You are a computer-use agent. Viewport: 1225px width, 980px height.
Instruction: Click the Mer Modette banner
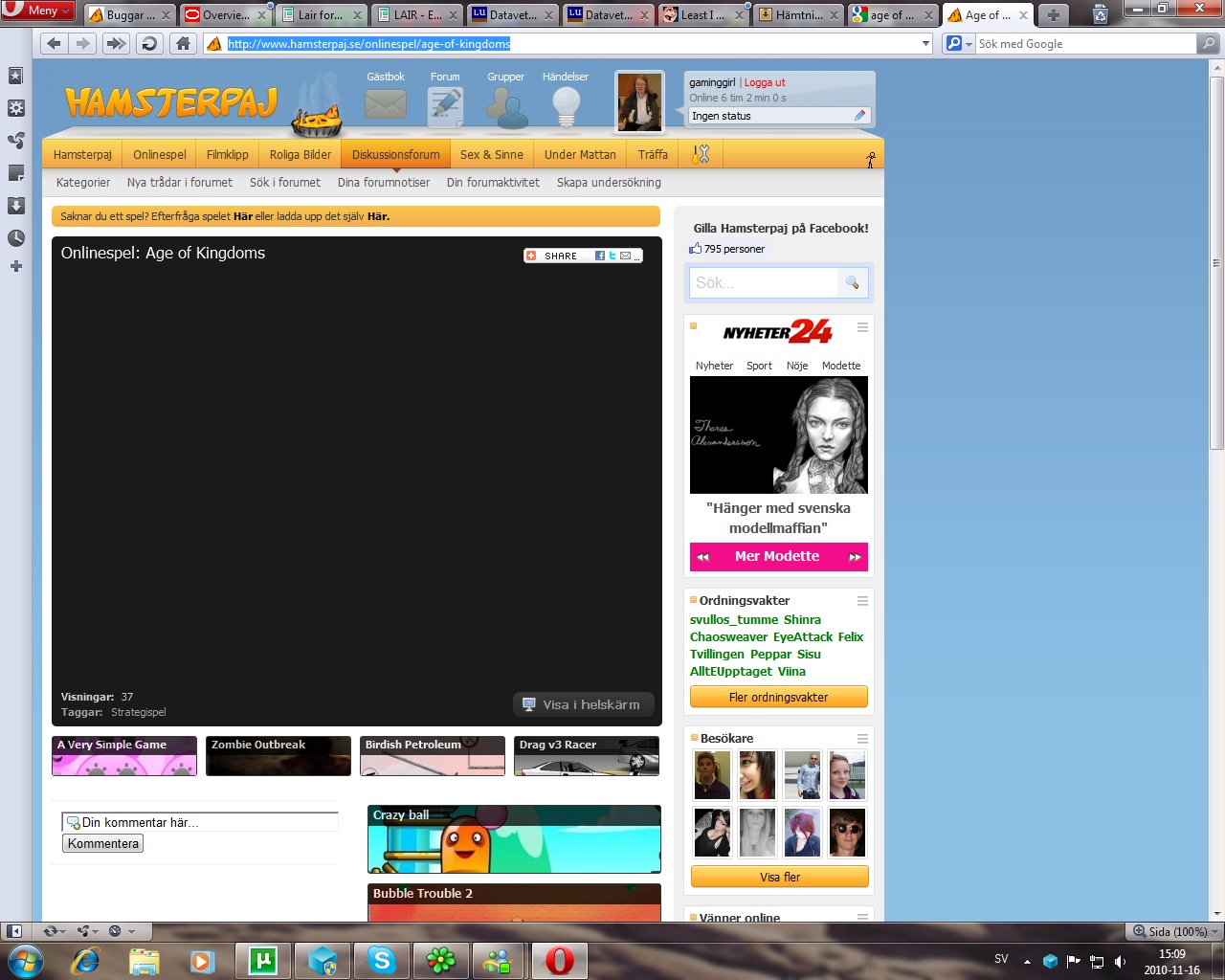tap(779, 556)
